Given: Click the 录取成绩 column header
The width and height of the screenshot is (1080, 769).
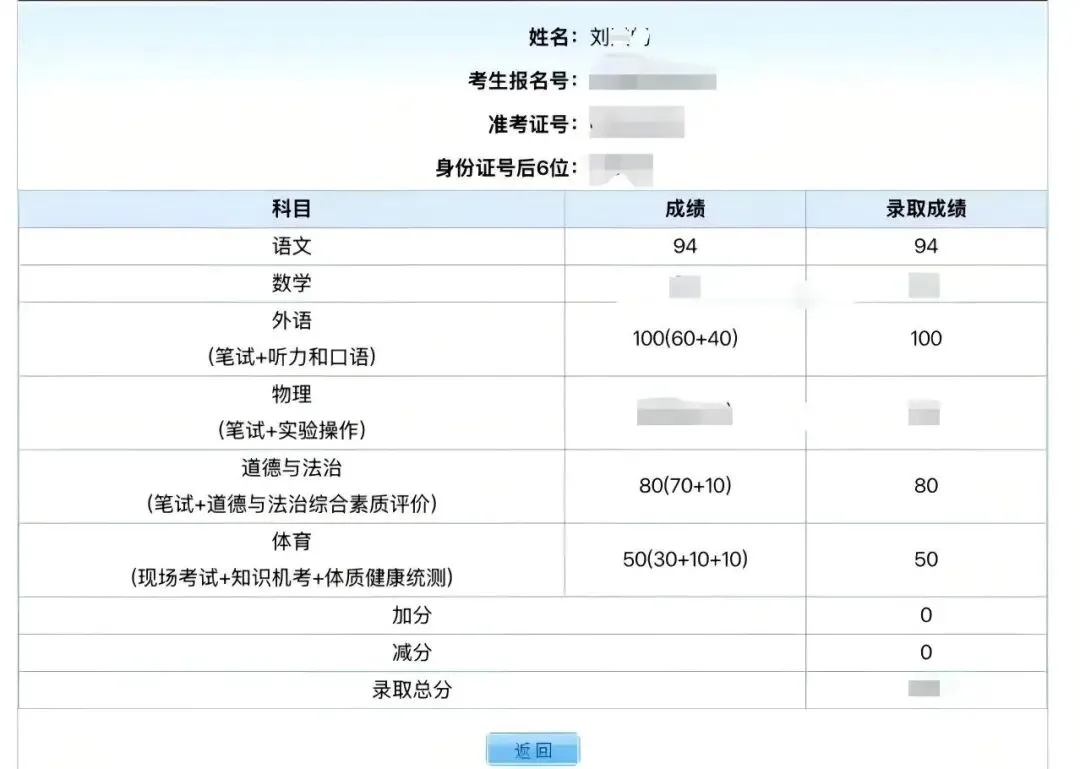Looking at the screenshot, I should (926, 209).
